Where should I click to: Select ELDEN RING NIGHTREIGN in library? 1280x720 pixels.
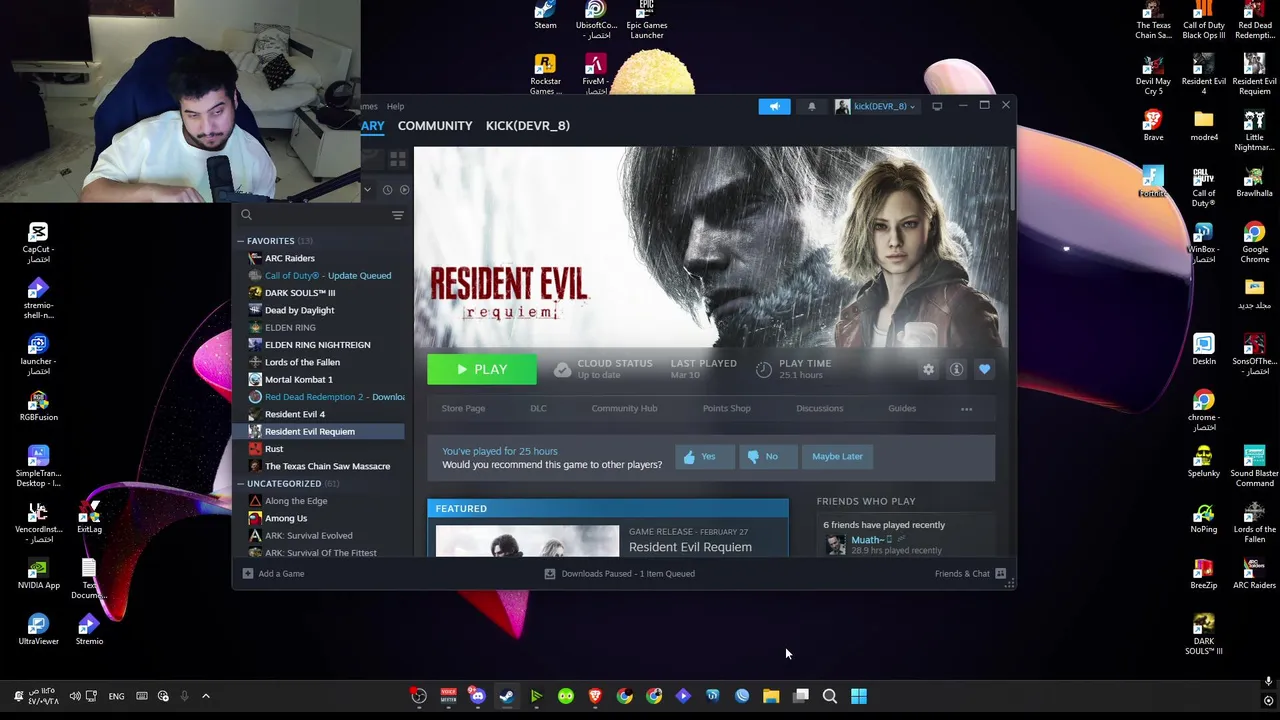tap(317, 345)
